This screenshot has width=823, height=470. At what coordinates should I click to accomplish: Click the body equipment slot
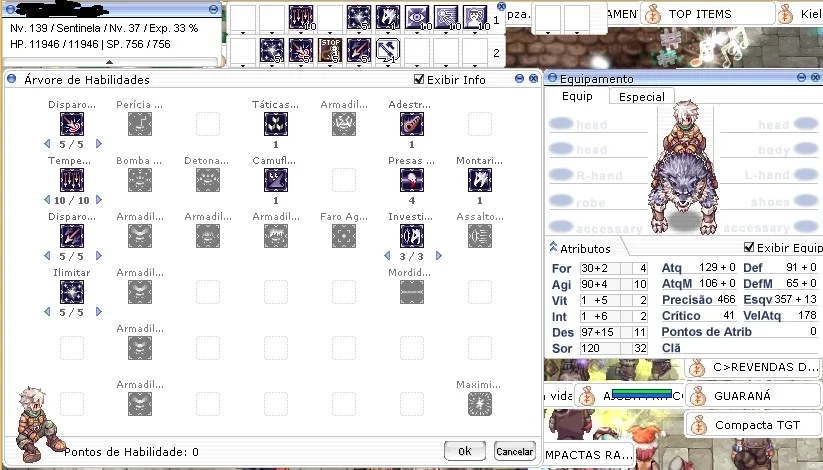pyautogui.click(x=768, y=150)
